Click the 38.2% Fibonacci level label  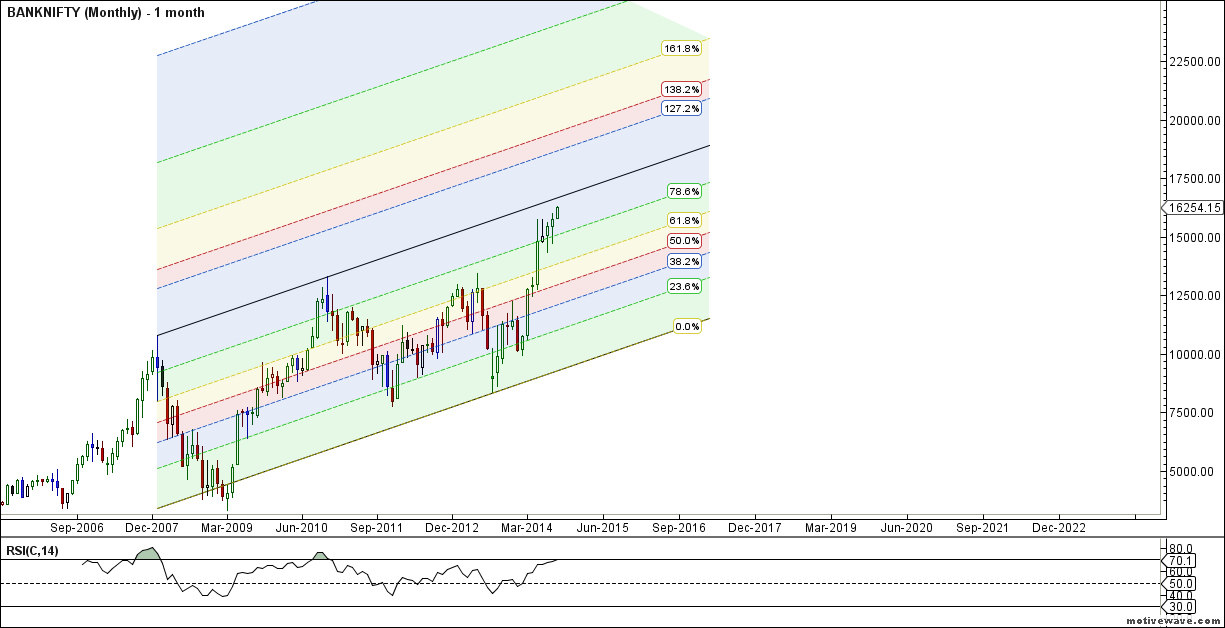684,261
